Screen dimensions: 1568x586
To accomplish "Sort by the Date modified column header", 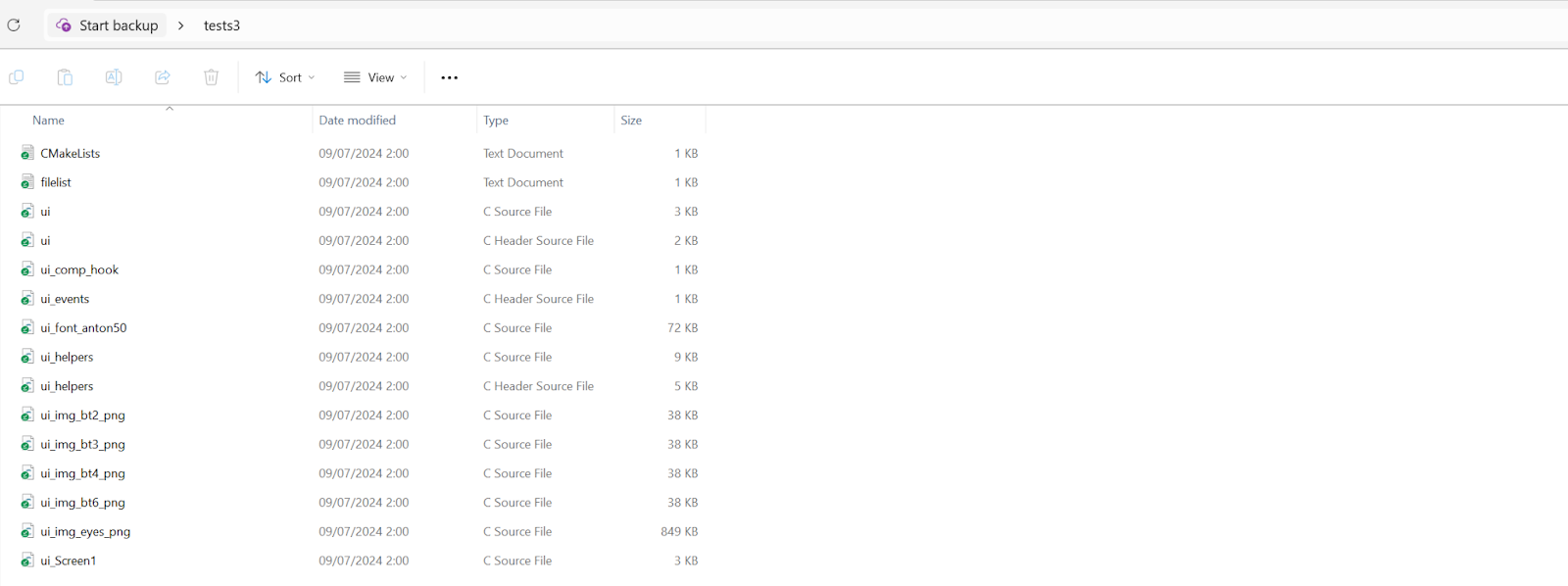I will point(357,121).
